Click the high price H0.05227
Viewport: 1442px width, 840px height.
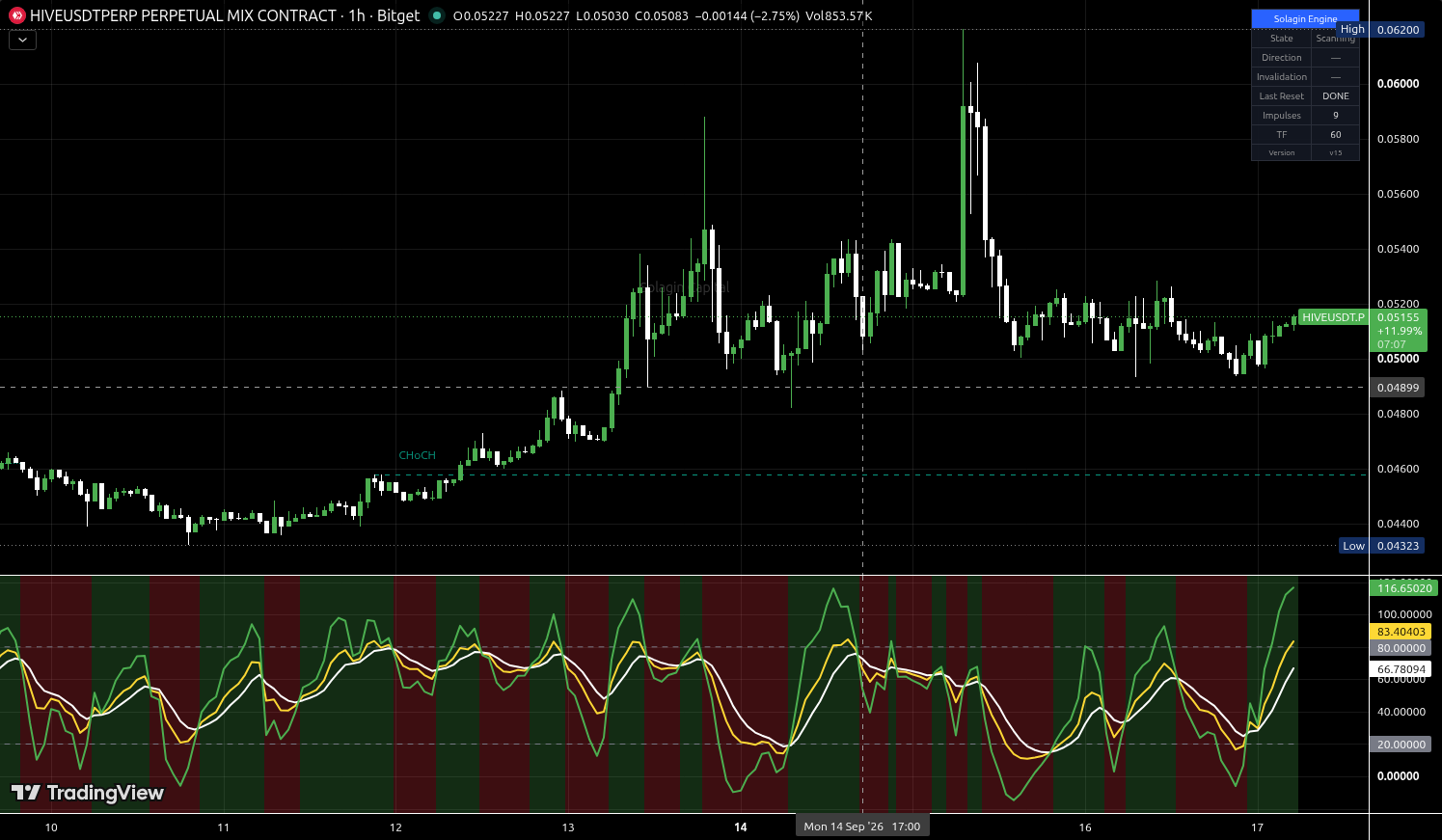click(542, 16)
